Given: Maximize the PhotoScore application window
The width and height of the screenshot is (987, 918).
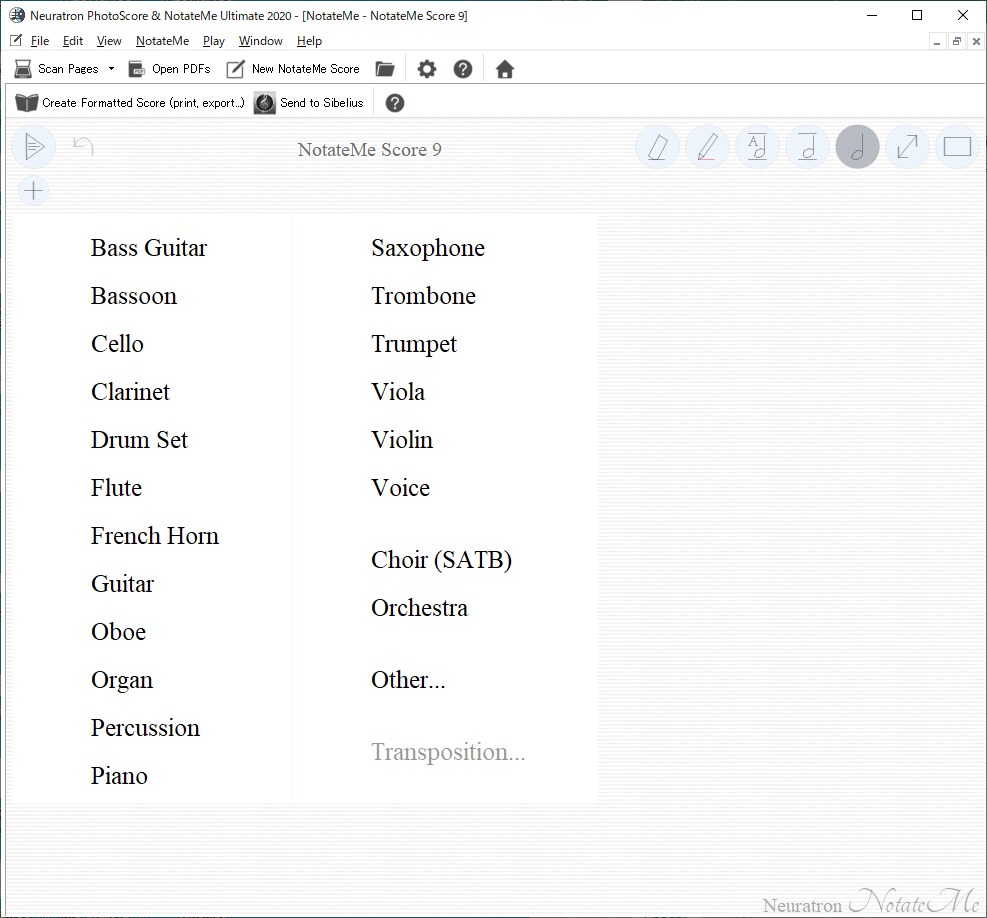Looking at the screenshot, I should click(917, 15).
